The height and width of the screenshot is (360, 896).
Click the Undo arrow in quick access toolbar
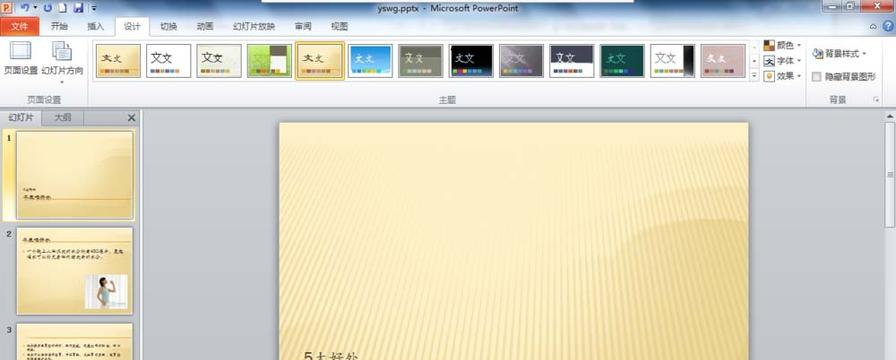[x=25, y=8]
